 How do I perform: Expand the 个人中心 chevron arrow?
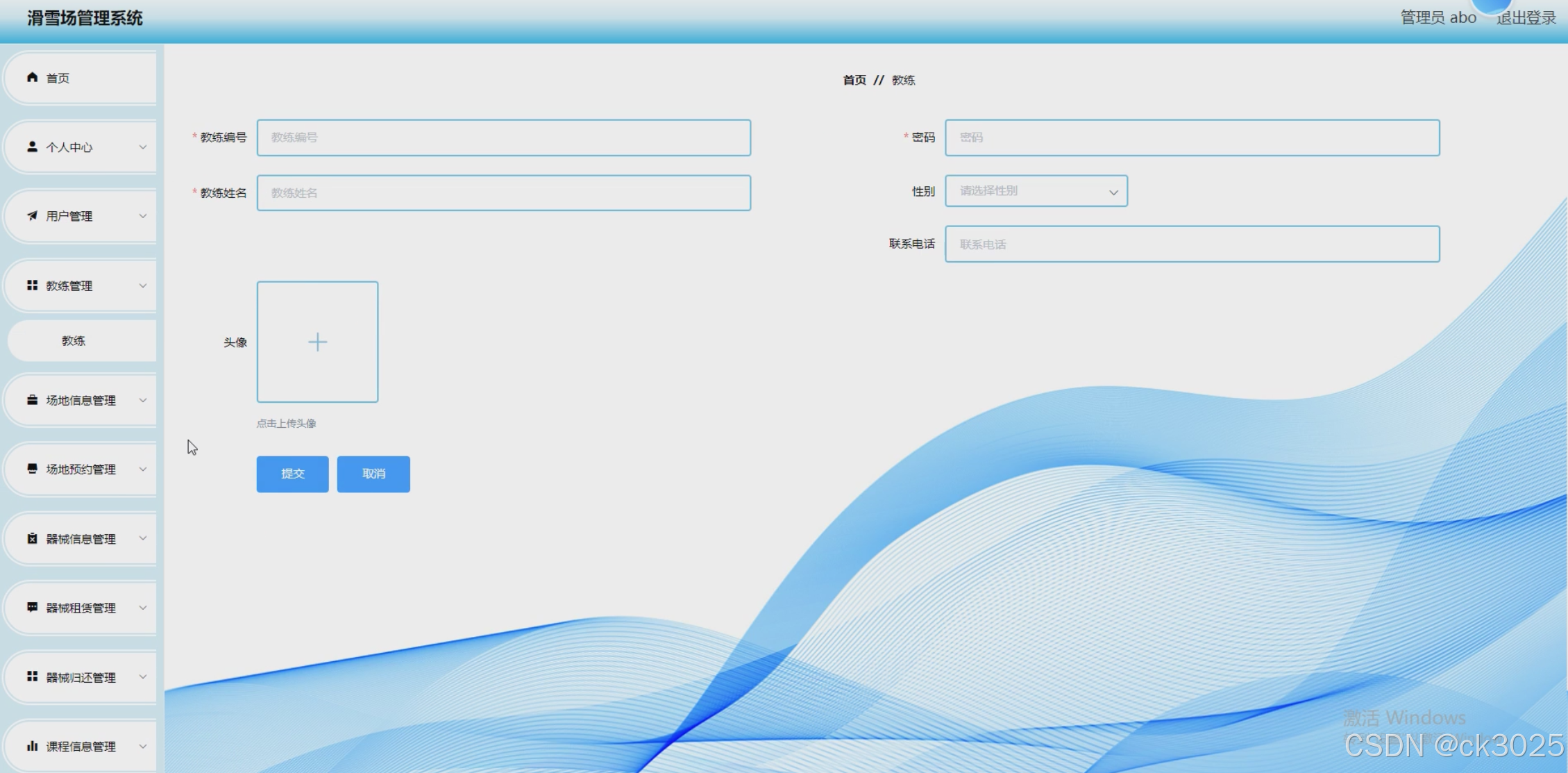pos(143,147)
